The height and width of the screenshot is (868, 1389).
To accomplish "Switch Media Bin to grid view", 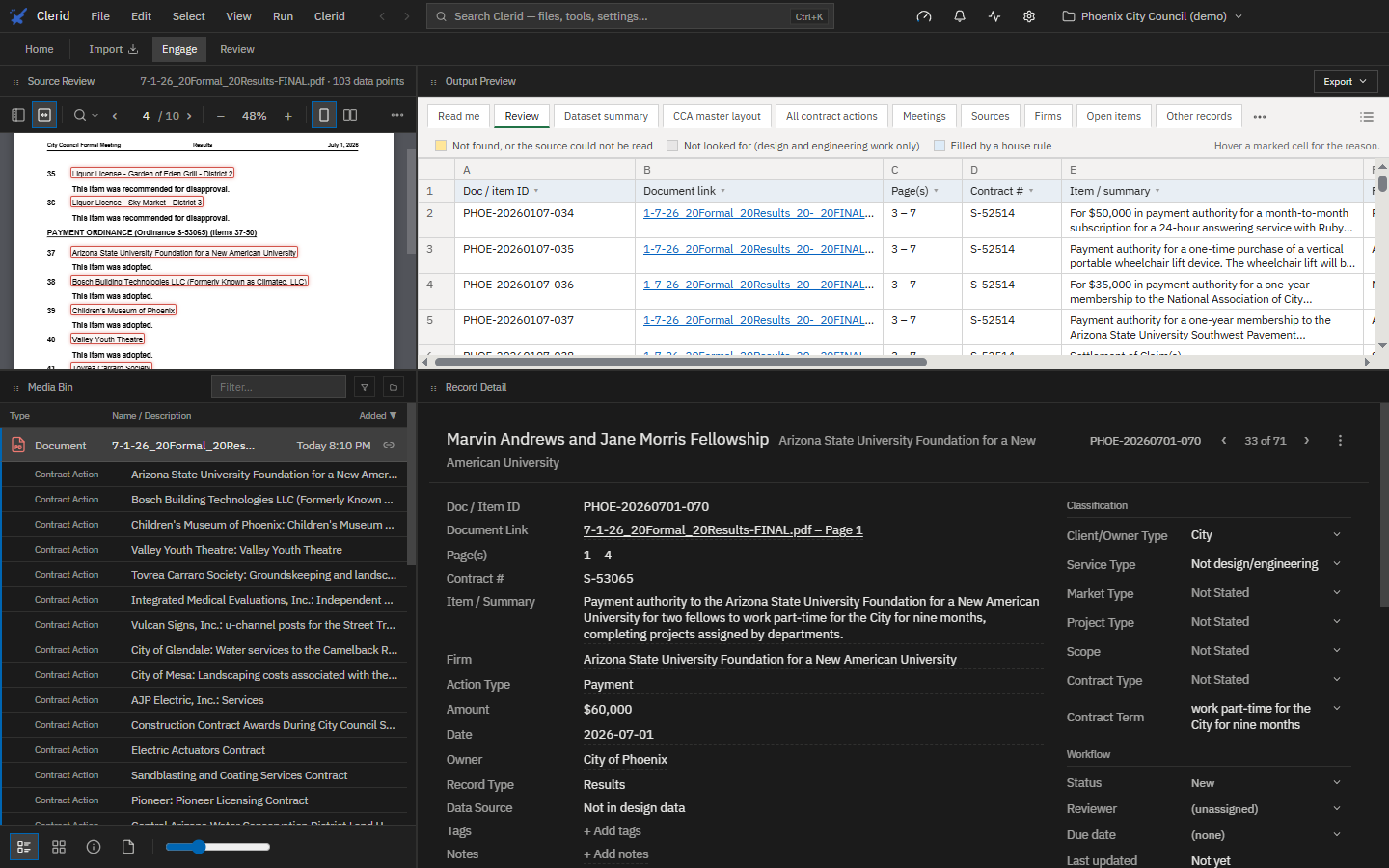I will 59,847.
